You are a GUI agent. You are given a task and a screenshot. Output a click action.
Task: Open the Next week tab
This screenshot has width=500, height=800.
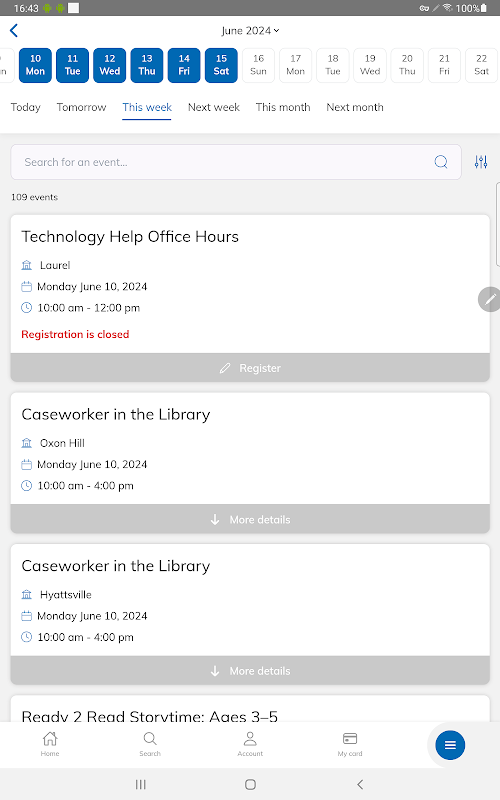[x=214, y=107]
